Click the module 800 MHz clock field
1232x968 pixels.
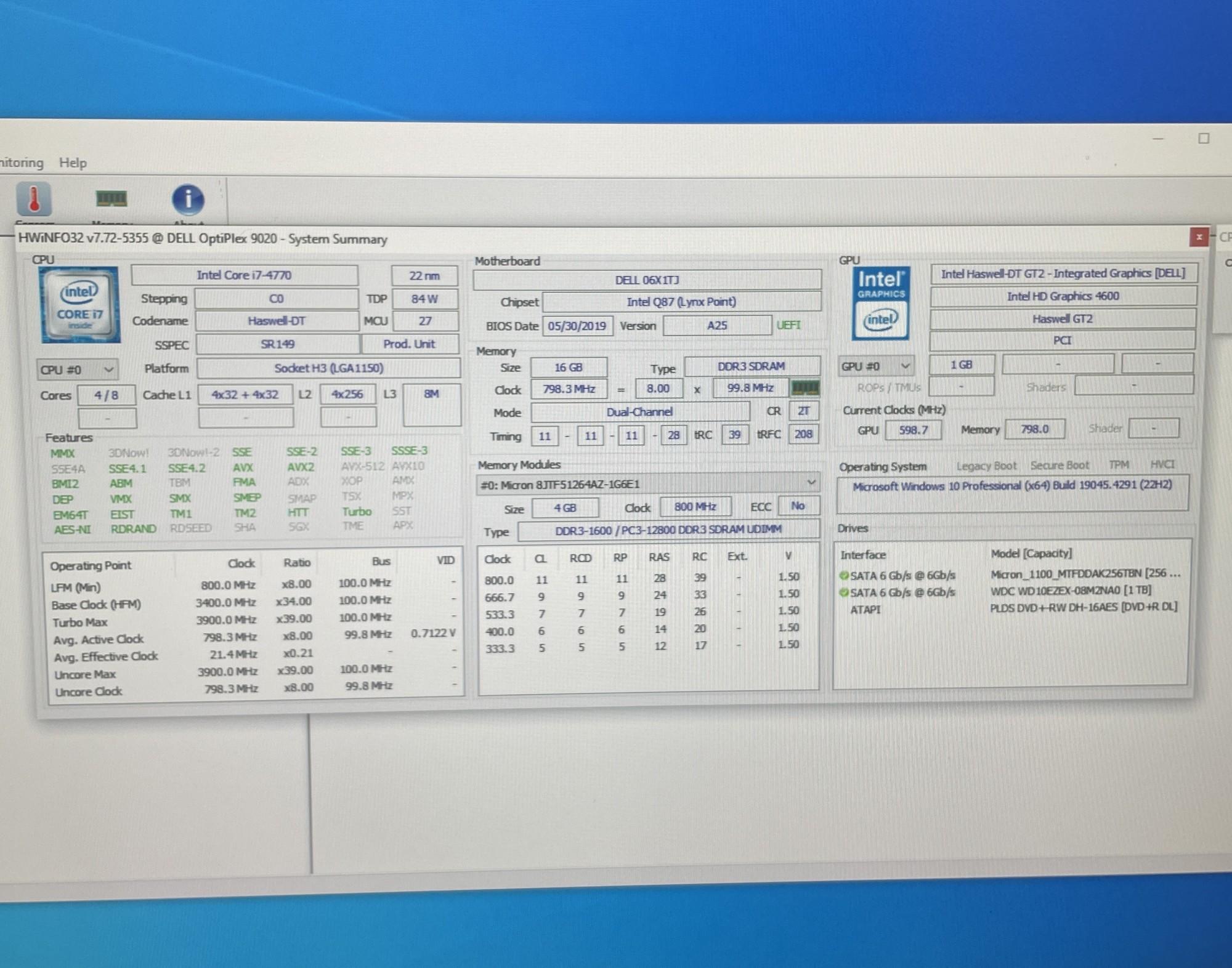(x=695, y=507)
